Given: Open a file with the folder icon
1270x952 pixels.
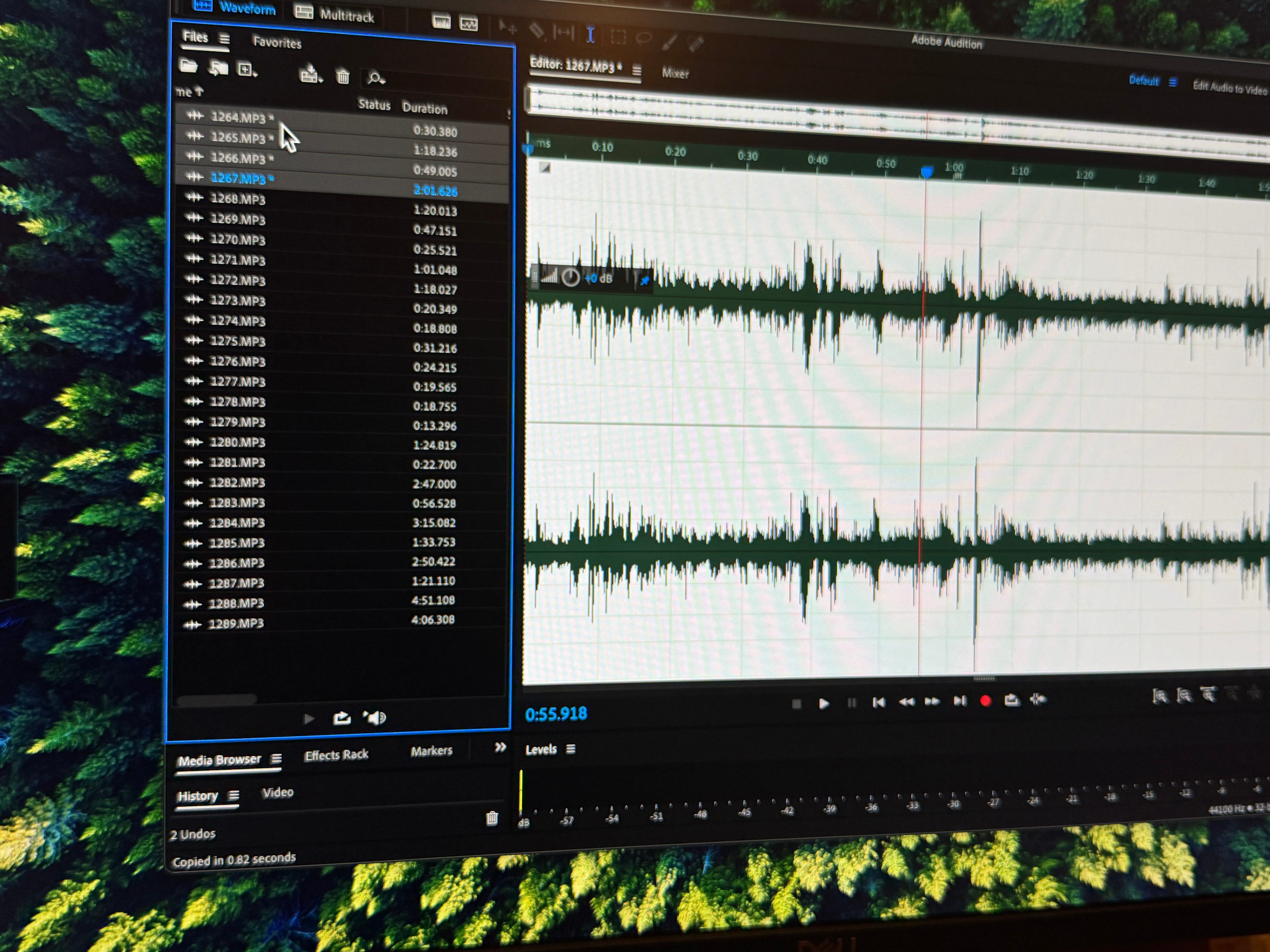Looking at the screenshot, I should tap(188, 66).
